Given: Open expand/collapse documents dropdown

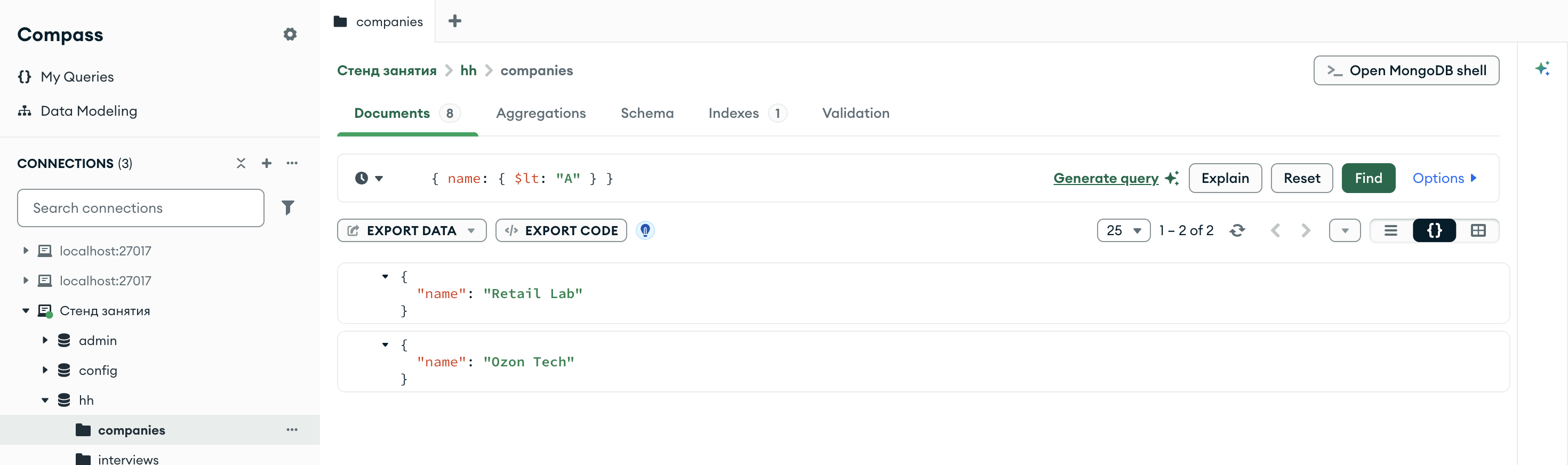Looking at the screenshot, I should click(x=1344, y=231).
